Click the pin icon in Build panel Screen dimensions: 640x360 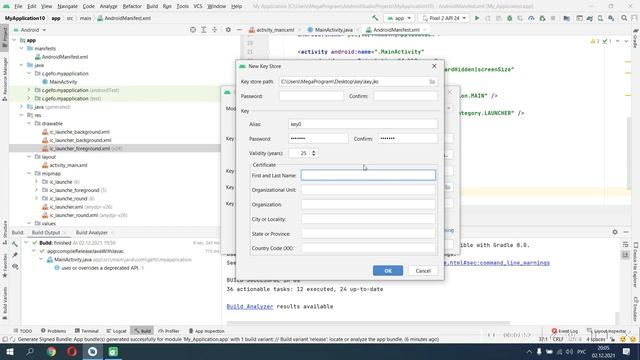15,255
